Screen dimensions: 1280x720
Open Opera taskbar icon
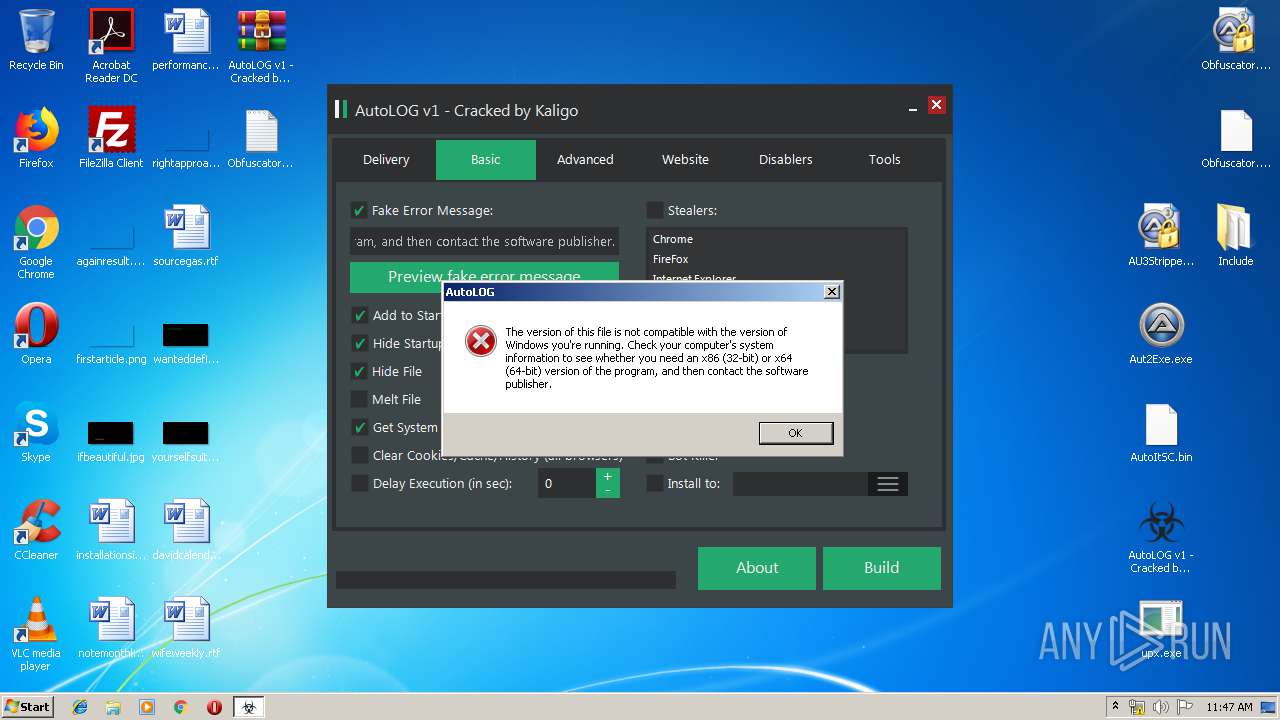tap(214, 707)
